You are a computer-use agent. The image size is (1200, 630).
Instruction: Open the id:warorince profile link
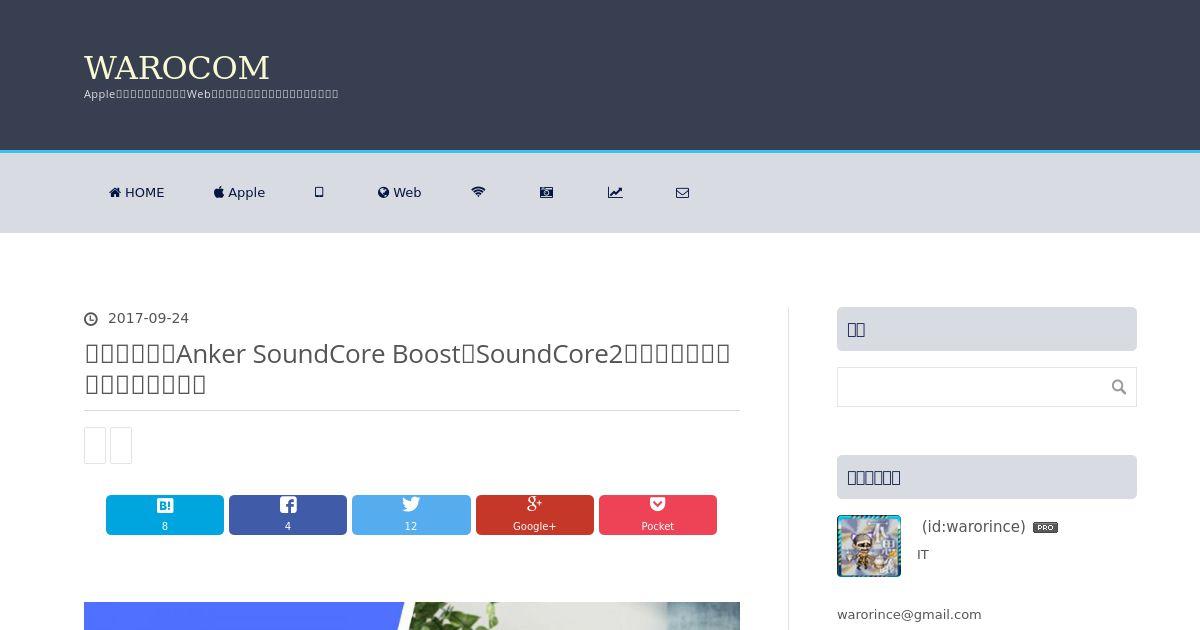[x=973, y=526]
